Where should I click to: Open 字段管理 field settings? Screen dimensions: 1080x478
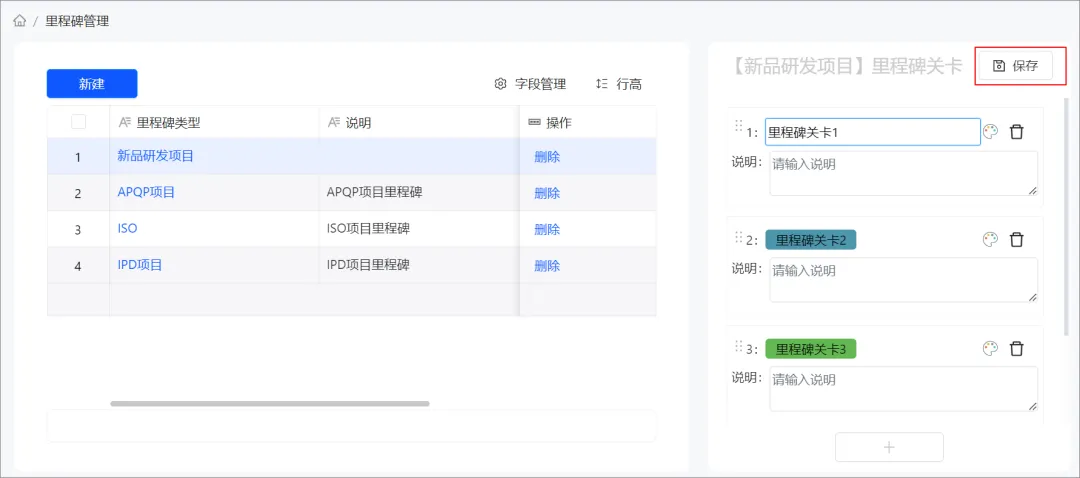[x=530, y=84]
